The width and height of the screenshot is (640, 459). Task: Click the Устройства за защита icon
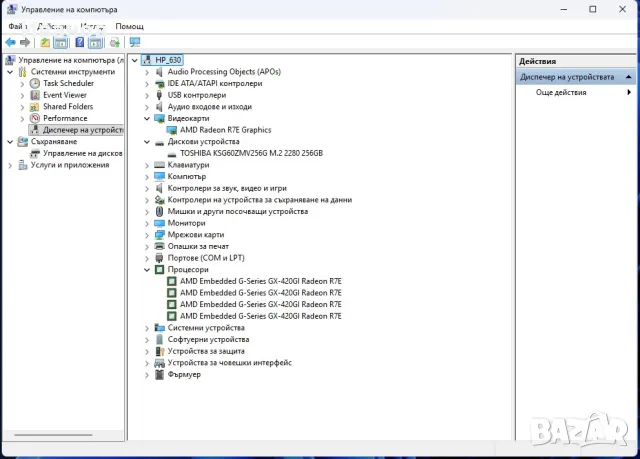click(x=159, y=351)
